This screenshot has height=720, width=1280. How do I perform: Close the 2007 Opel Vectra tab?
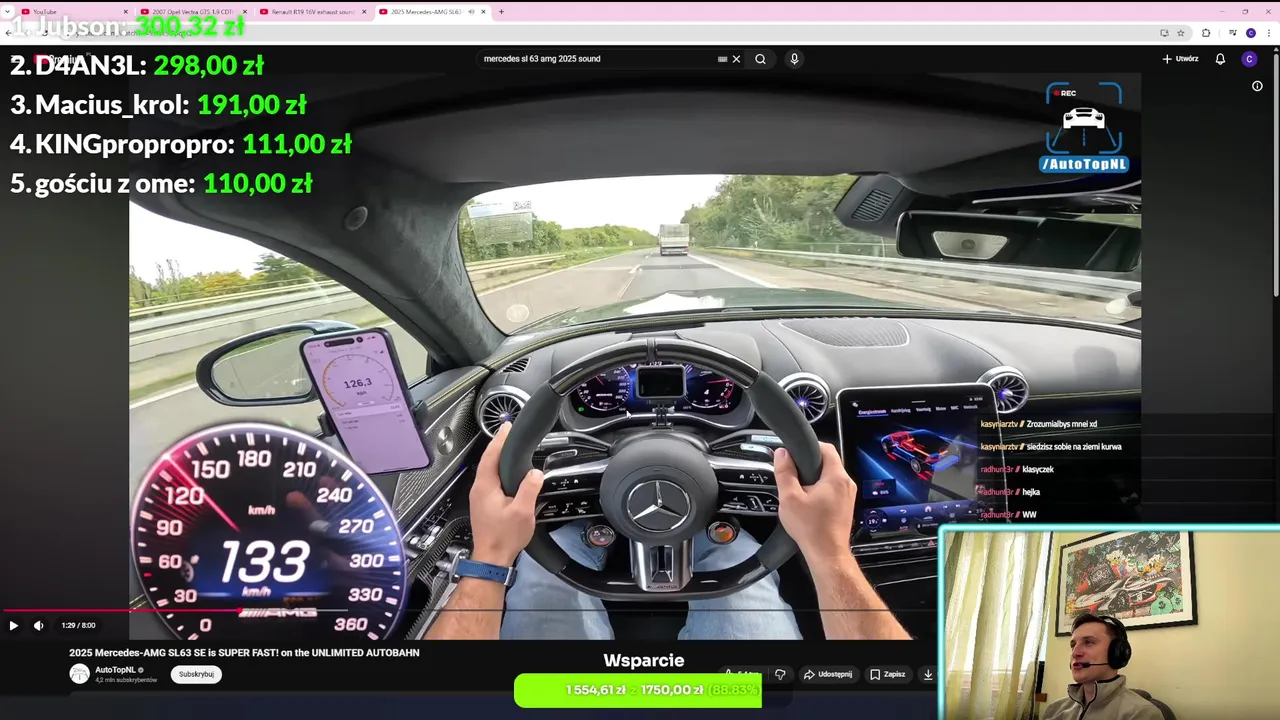(245, 12)
